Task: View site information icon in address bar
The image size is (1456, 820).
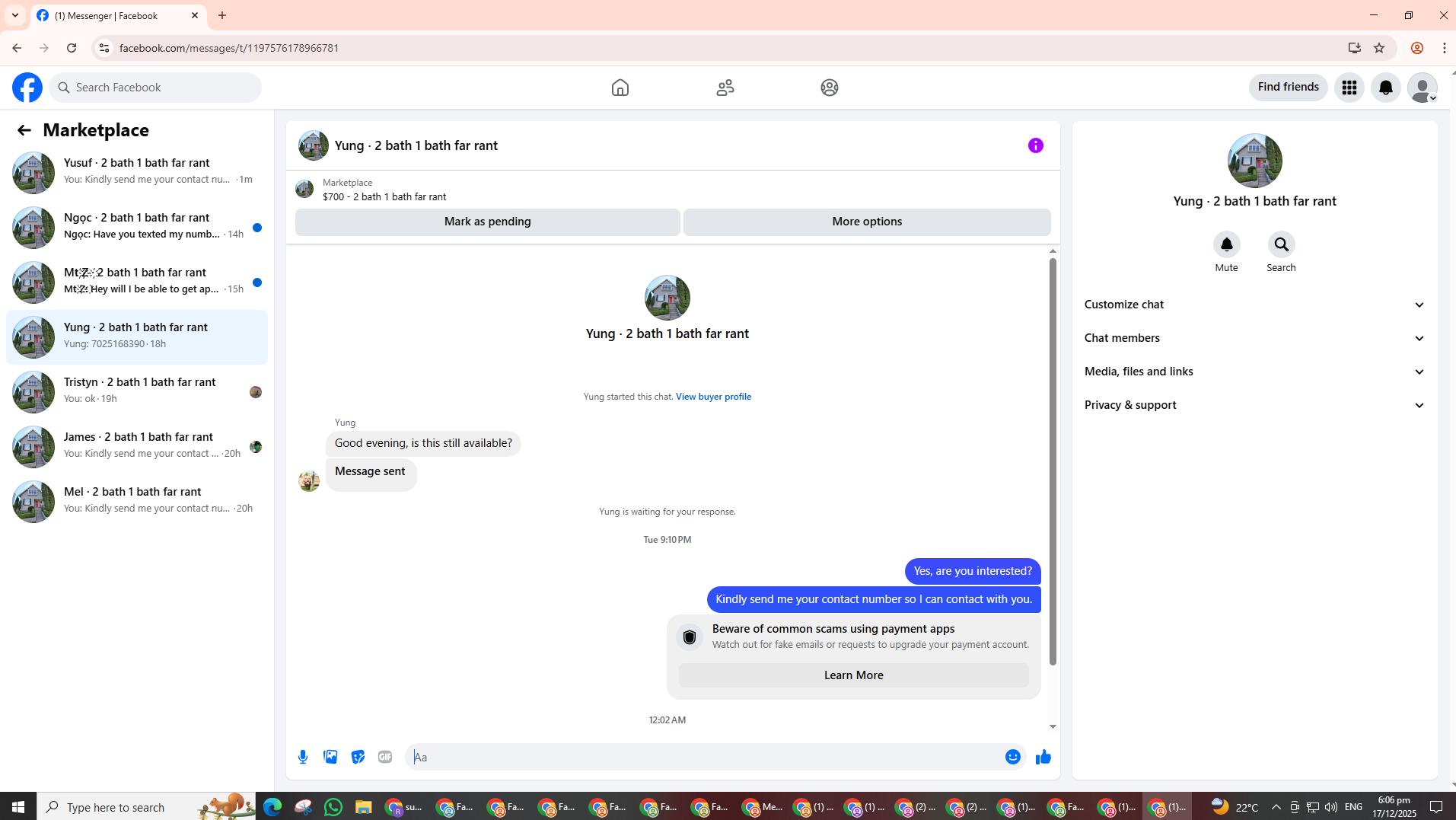Action: (x=104, y=48)
